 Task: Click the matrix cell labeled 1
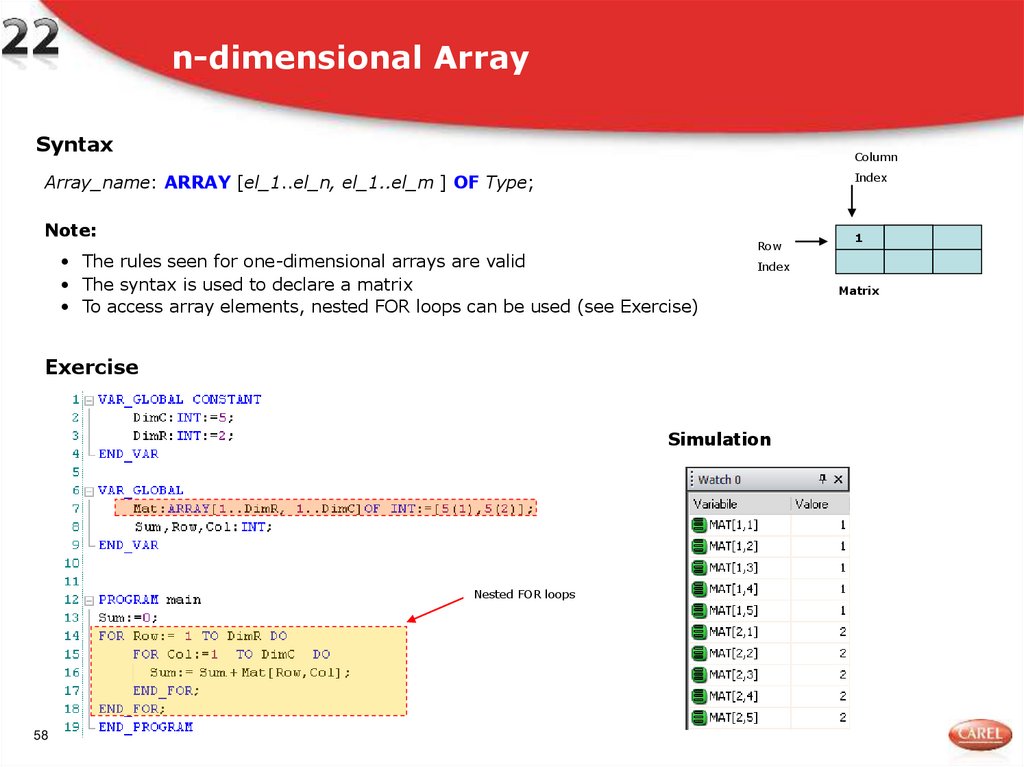(858, 238)
